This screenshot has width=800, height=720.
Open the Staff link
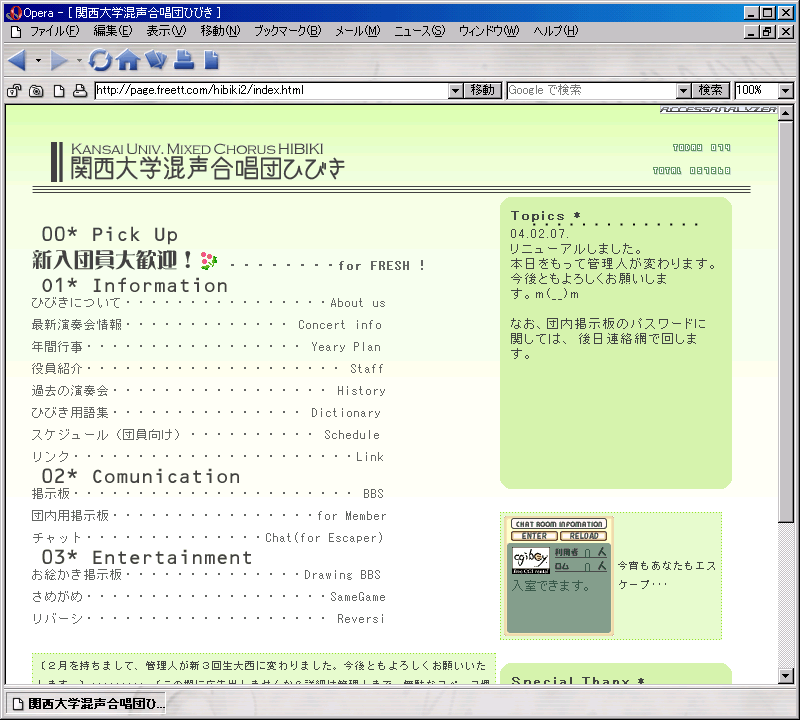[366, 369]
